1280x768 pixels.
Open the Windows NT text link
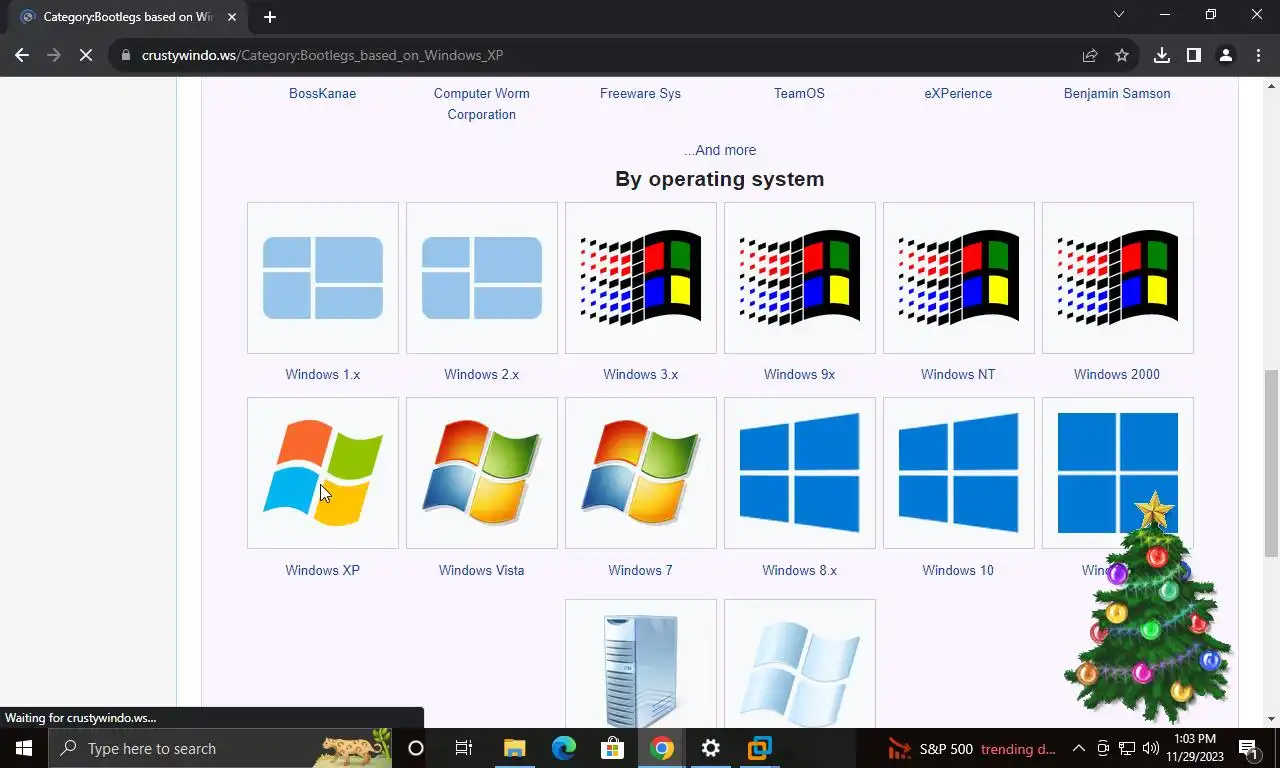[x=958, y=374]
